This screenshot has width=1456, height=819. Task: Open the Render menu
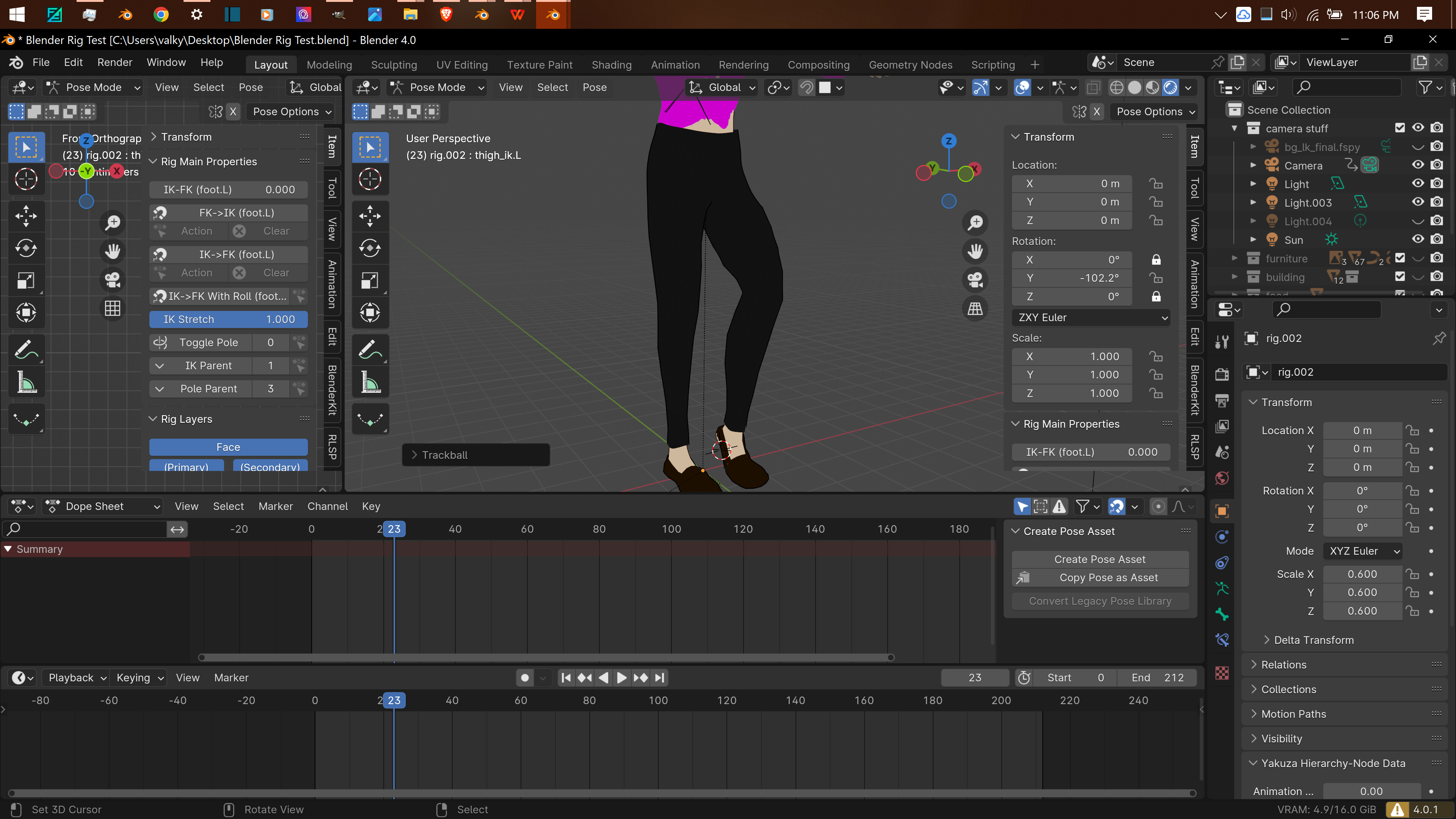coord(115,63)
